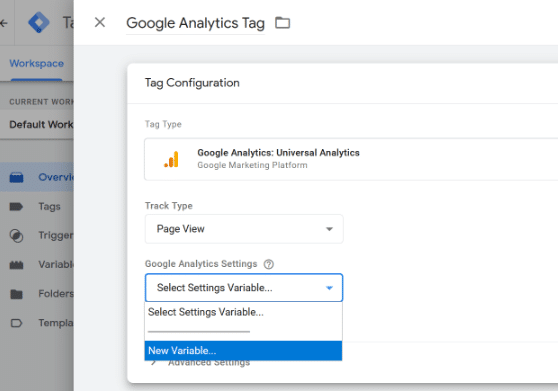Image resolution: width=558 pixels, height=391 pixels.
Task: Open Folders in the sidebar
Action: click(x=37, y=294)
